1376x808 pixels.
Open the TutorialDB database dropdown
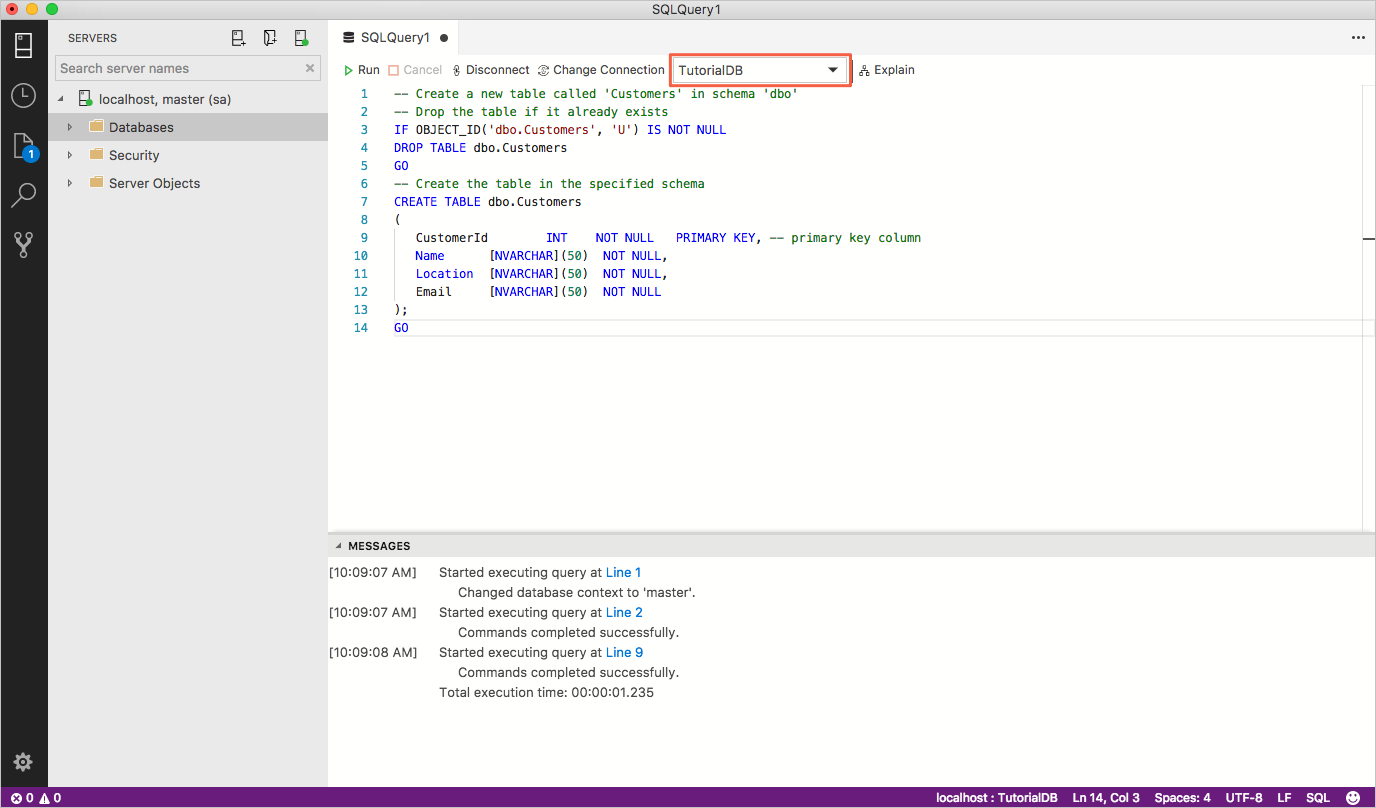click(759, 70)
